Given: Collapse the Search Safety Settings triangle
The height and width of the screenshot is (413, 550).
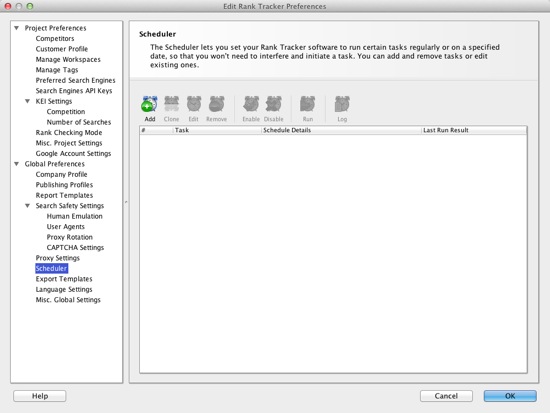Looking at the screenshot, I should tap(27, 206).
